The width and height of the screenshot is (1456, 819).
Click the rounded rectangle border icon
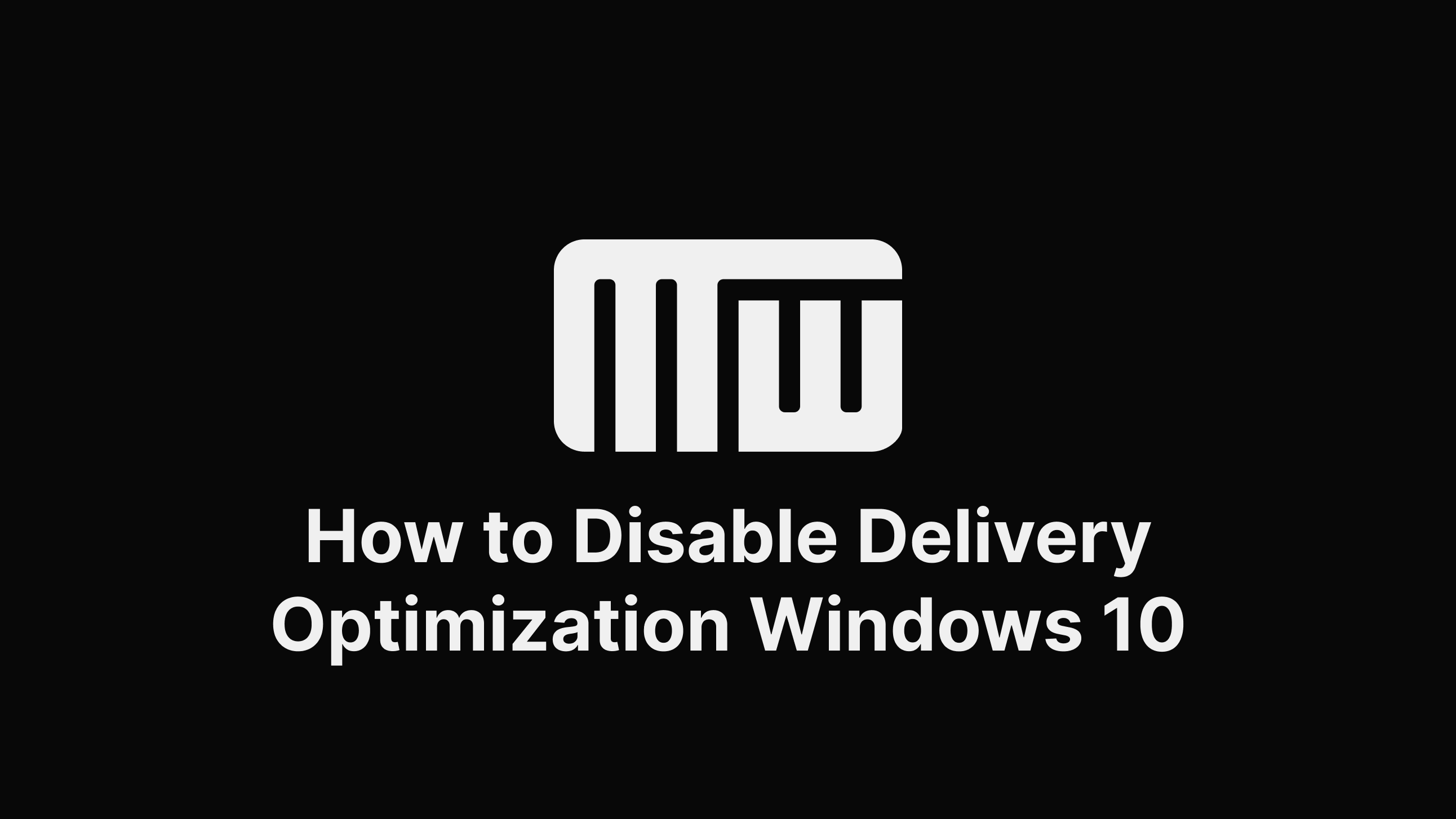[x=728, y=345]
